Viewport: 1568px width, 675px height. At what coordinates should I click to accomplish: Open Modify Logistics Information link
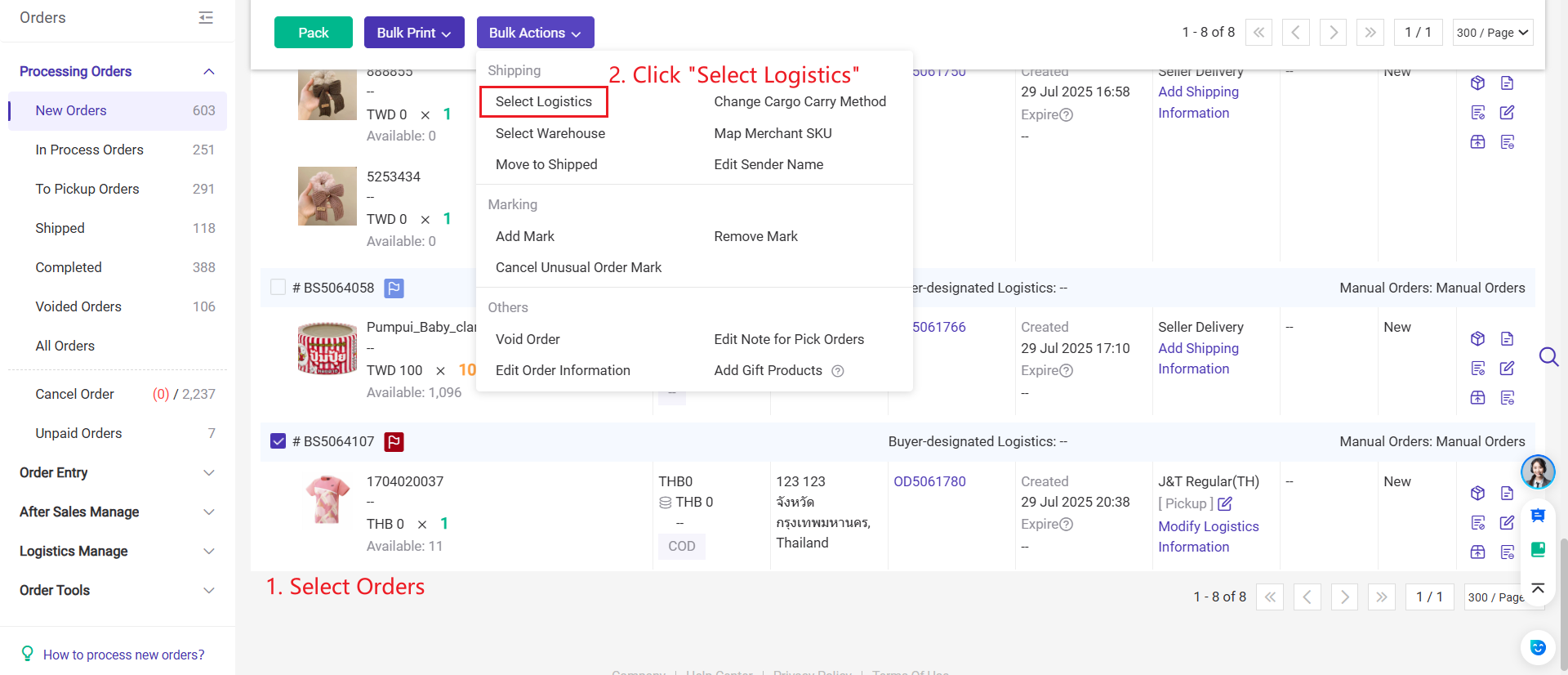[x=1209, y=536]
